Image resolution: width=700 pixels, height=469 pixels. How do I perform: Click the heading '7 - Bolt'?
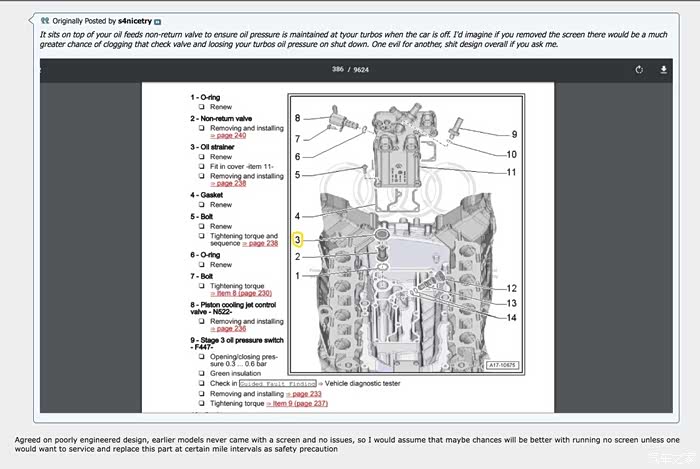click(x=201, y=276)
